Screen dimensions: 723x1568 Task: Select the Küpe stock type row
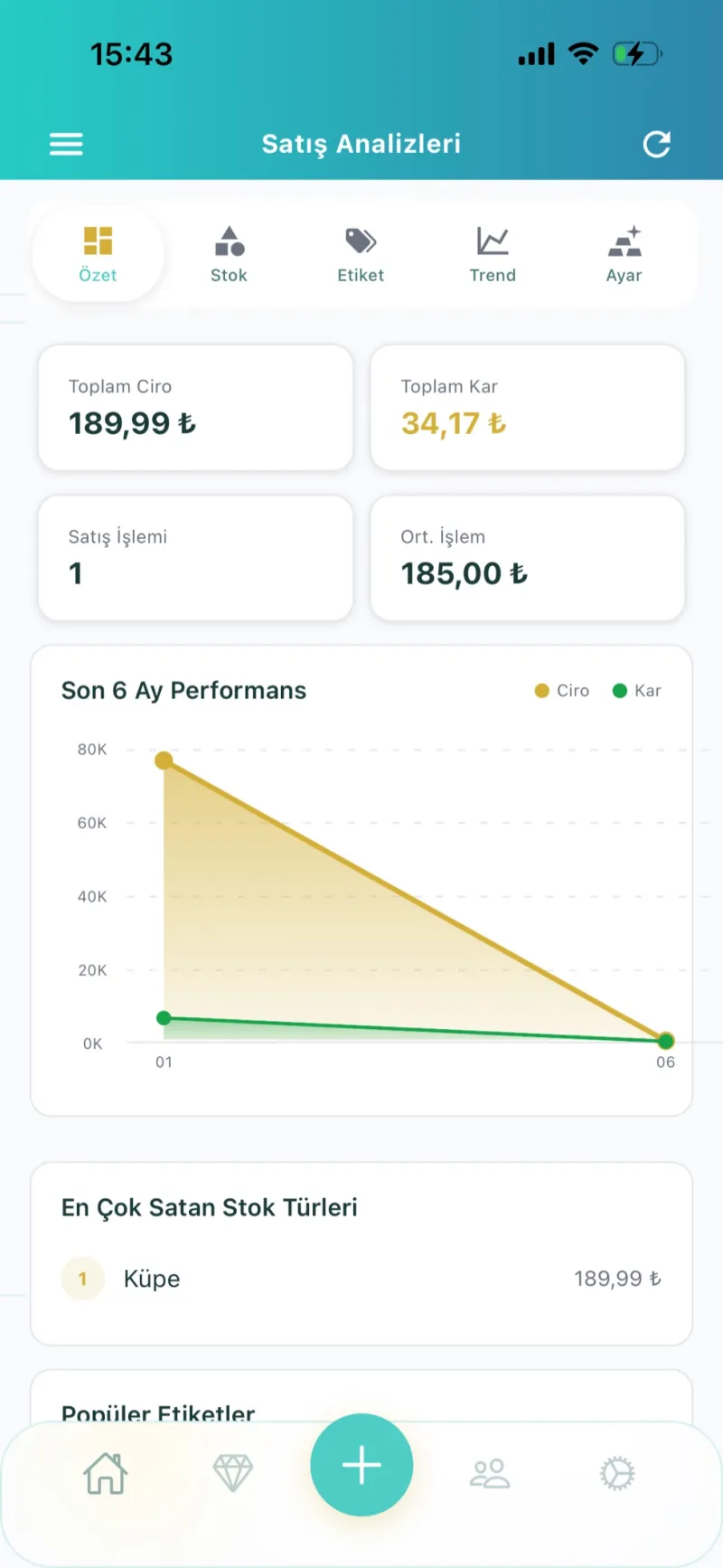(361, 1279)
